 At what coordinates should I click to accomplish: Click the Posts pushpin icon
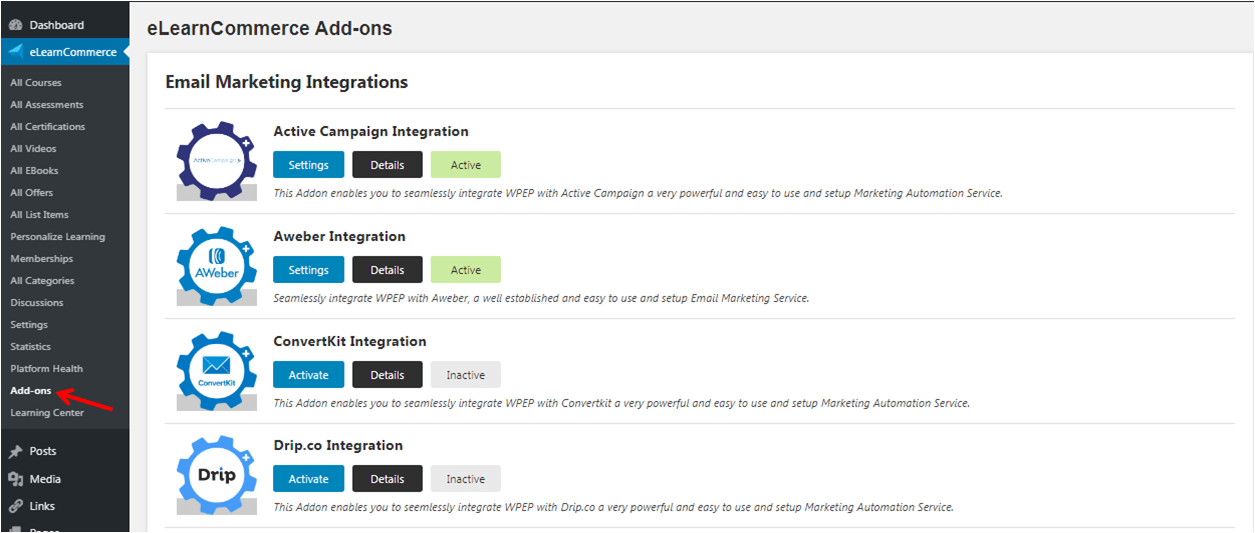pos(15,451)
